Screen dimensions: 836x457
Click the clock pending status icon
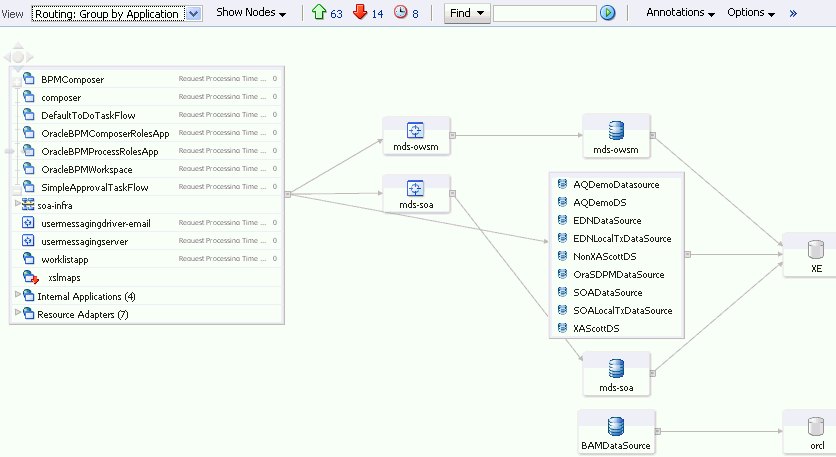pos(400,12)
